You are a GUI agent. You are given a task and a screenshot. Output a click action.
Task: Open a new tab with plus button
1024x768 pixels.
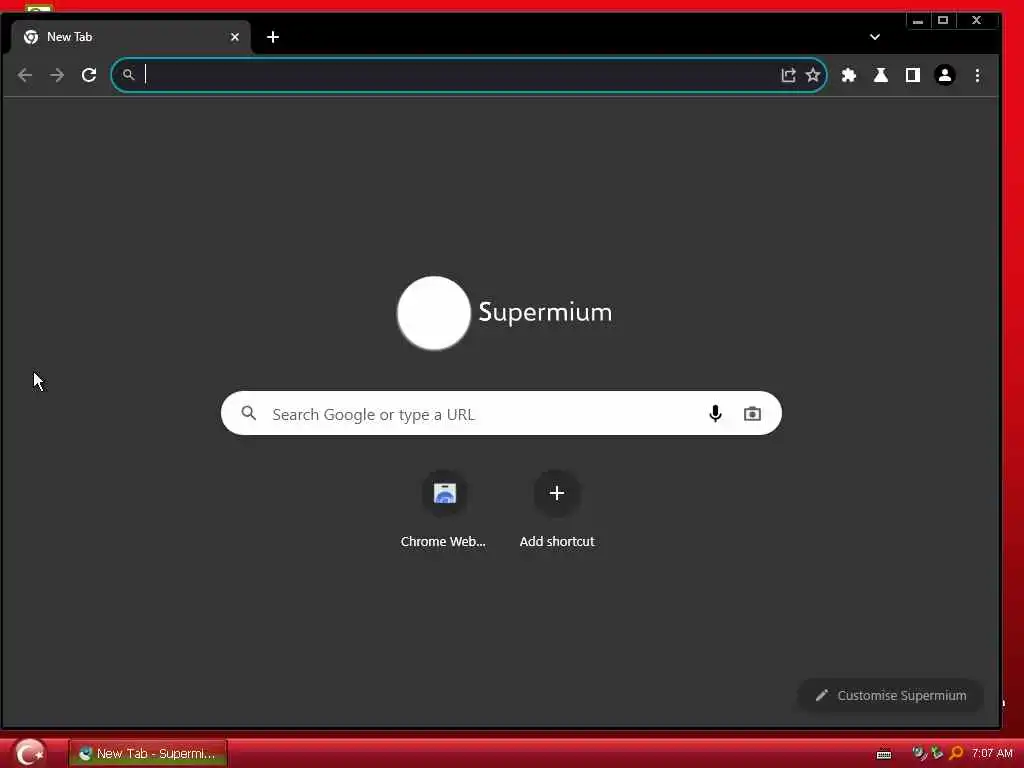tap(273, 37)
